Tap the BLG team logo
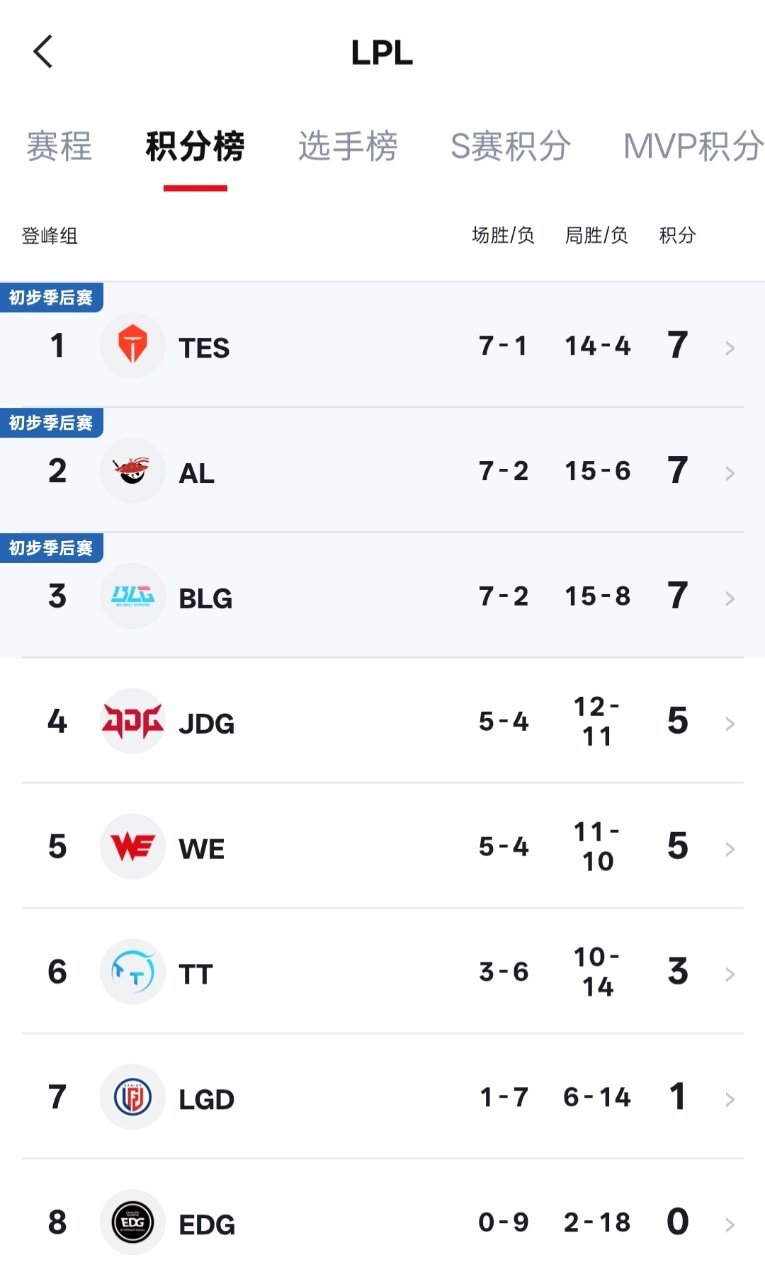 pos(132,597)
